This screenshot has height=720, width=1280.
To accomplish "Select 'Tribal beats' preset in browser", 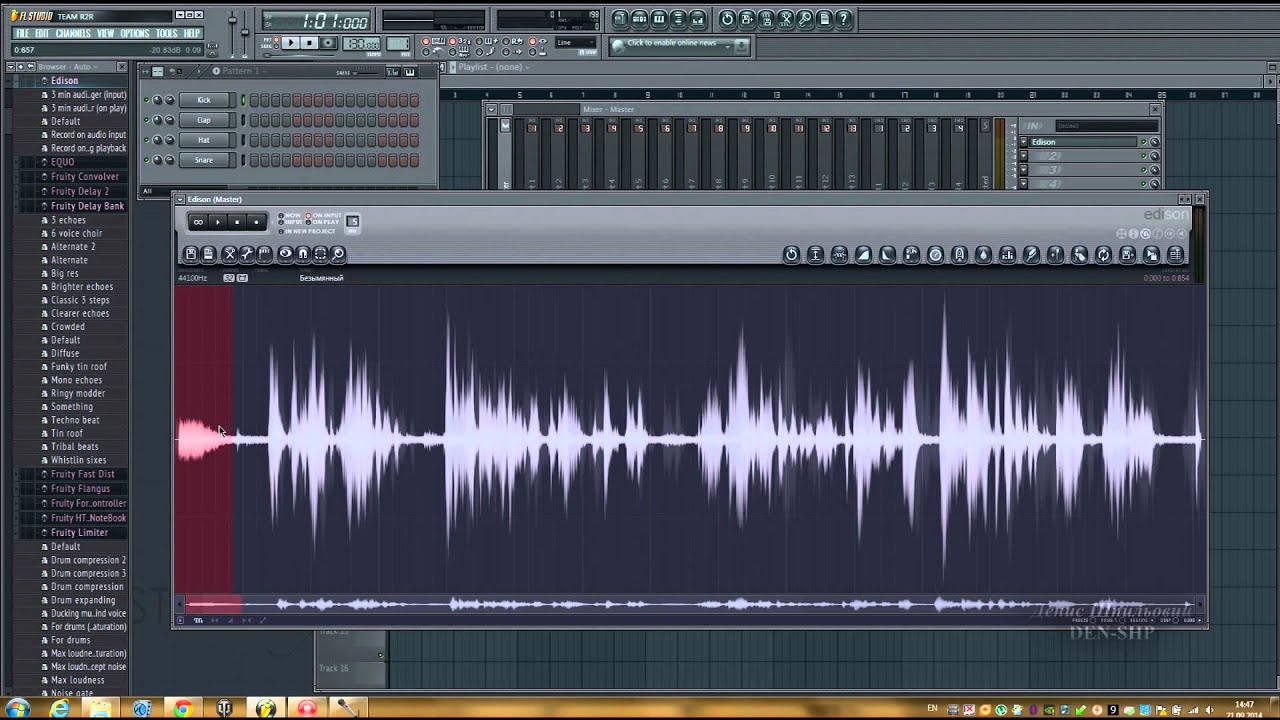I will tap(74, 447).
